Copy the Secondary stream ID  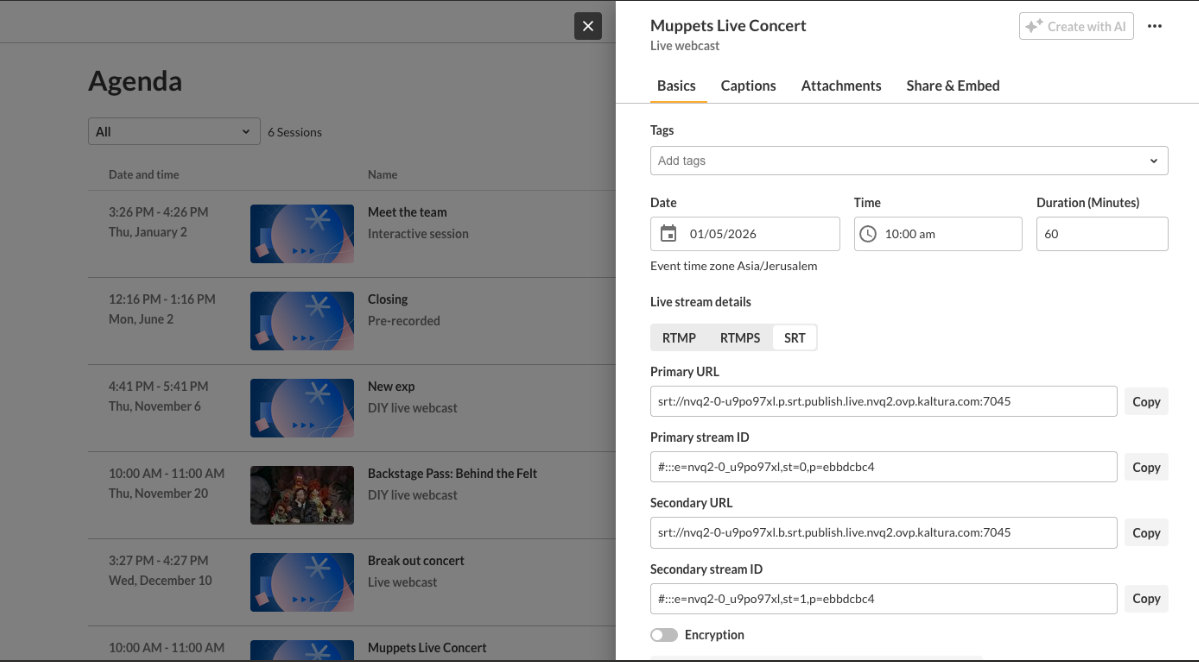click(x=1146, y=599)
